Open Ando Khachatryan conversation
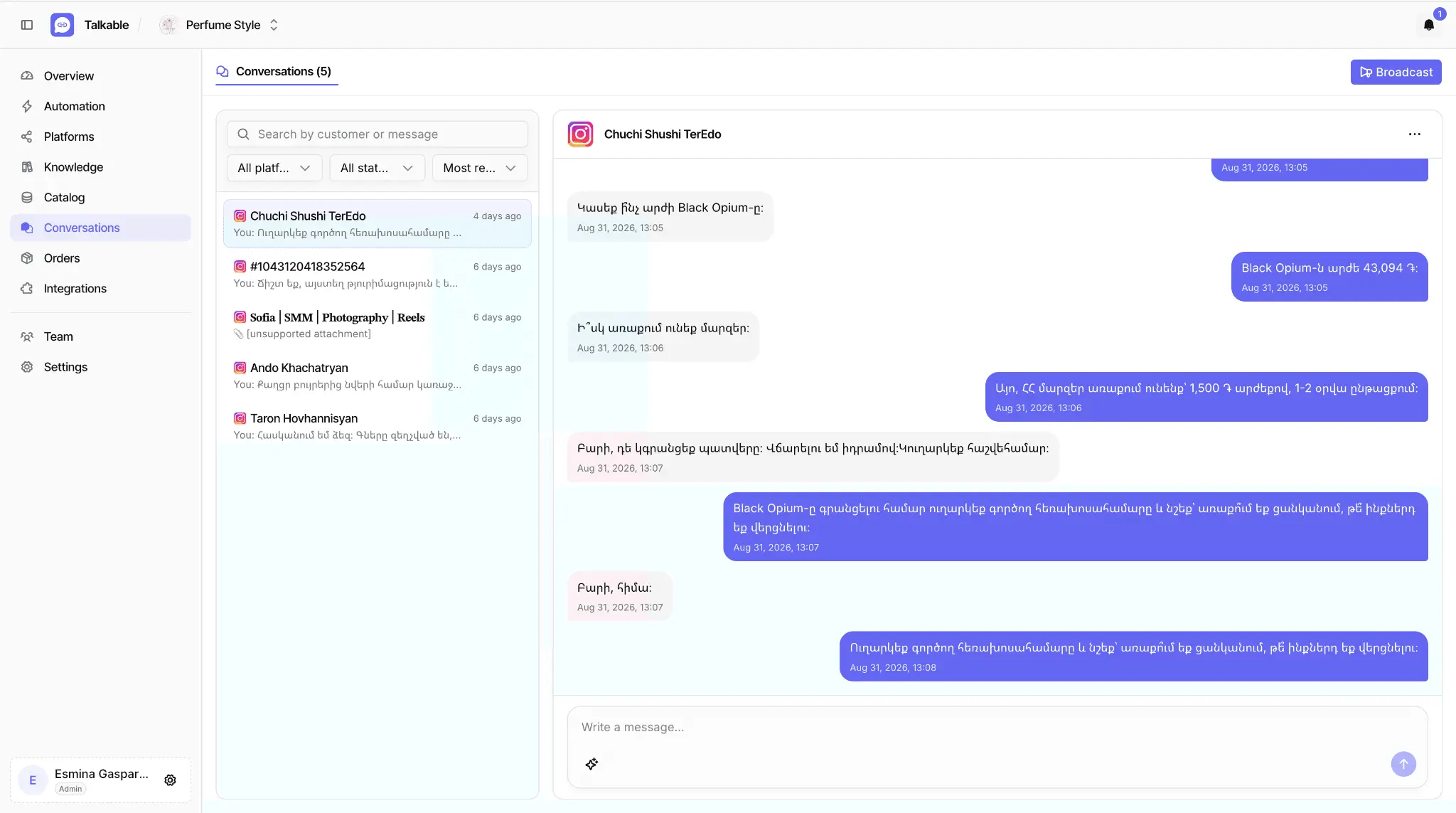The height and width of the screenshot is (813, 1456). (378, 376)
